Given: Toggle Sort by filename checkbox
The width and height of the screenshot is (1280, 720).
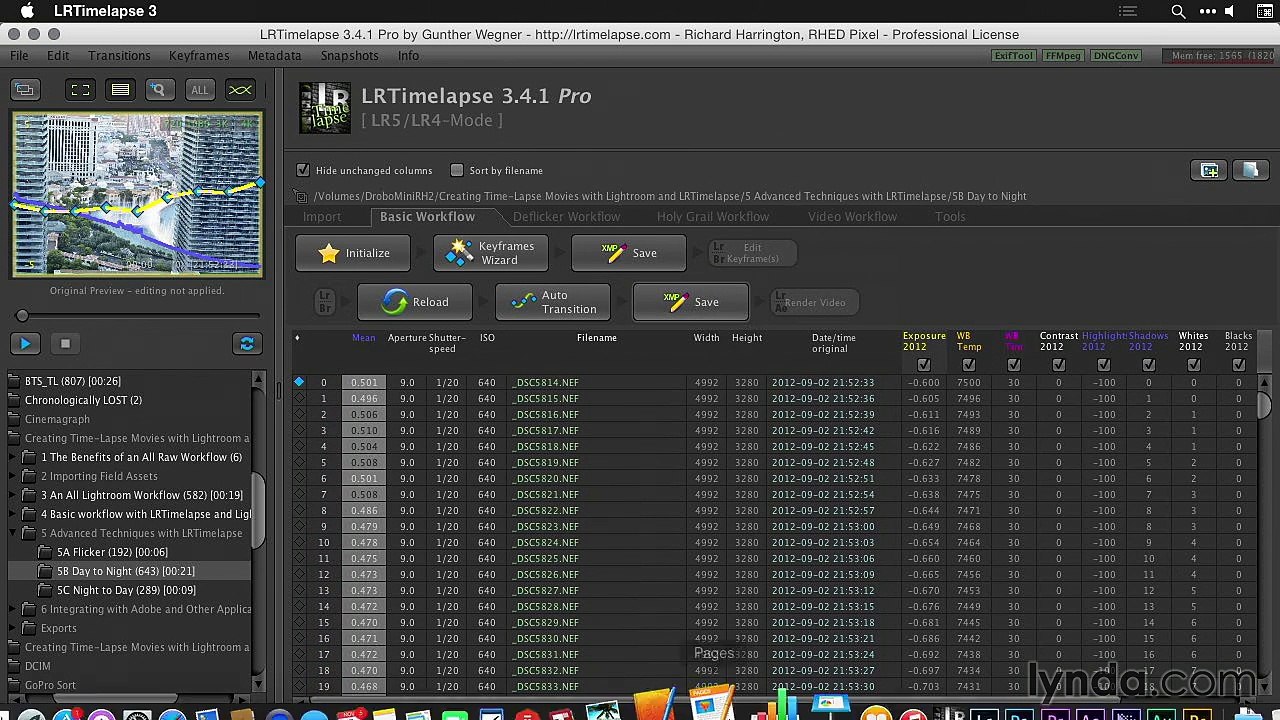Looking at the screenshot, I should pos(457,170).
